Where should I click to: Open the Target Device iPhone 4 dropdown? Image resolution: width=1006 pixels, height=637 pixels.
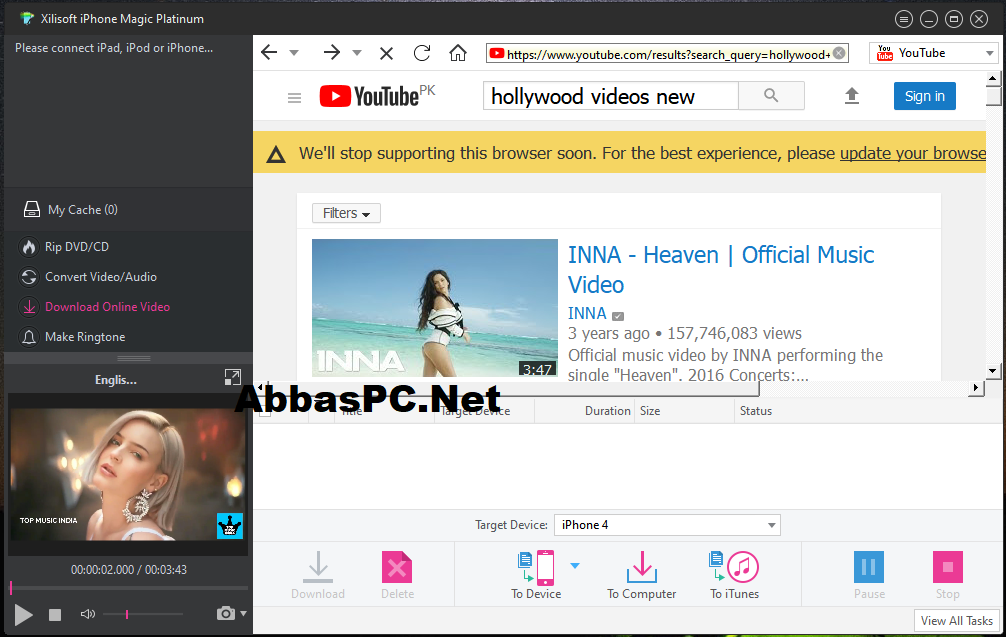tap(667, 525)
